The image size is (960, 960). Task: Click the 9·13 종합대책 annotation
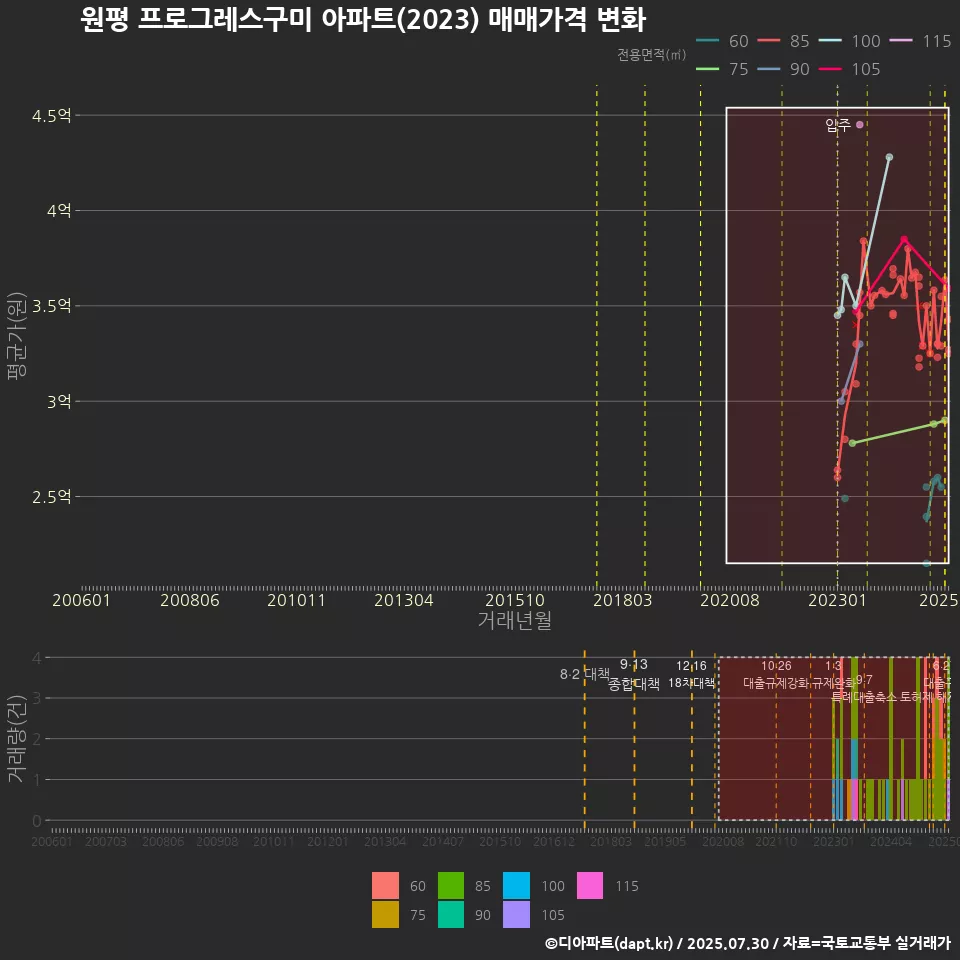[x=634, y=674]
